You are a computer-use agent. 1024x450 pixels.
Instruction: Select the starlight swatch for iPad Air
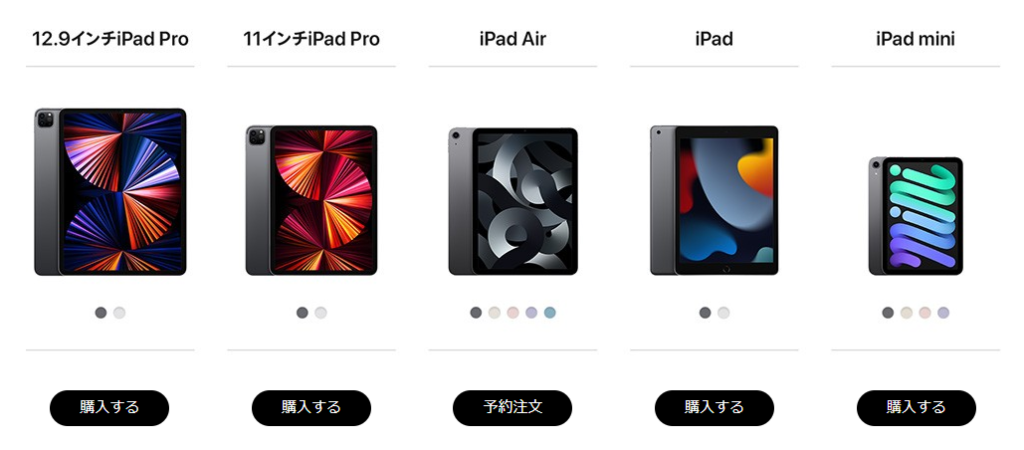[x=494, y=313]
